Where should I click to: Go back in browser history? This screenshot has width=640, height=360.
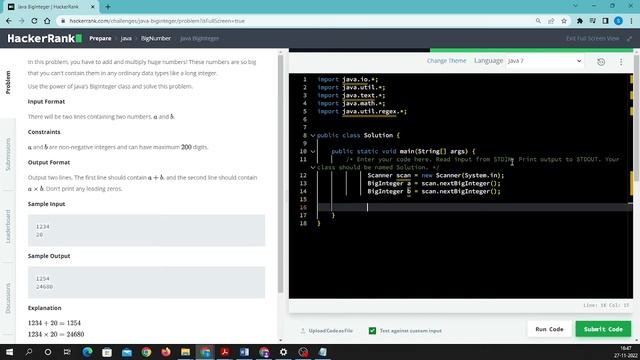point(9,21)
